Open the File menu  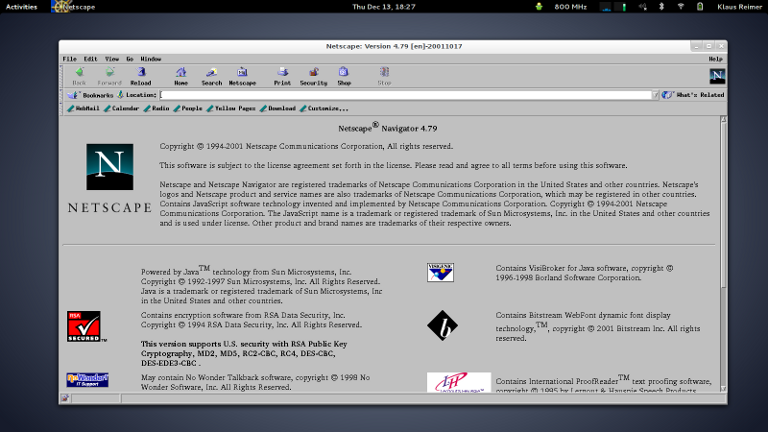(x=70, y=59)
